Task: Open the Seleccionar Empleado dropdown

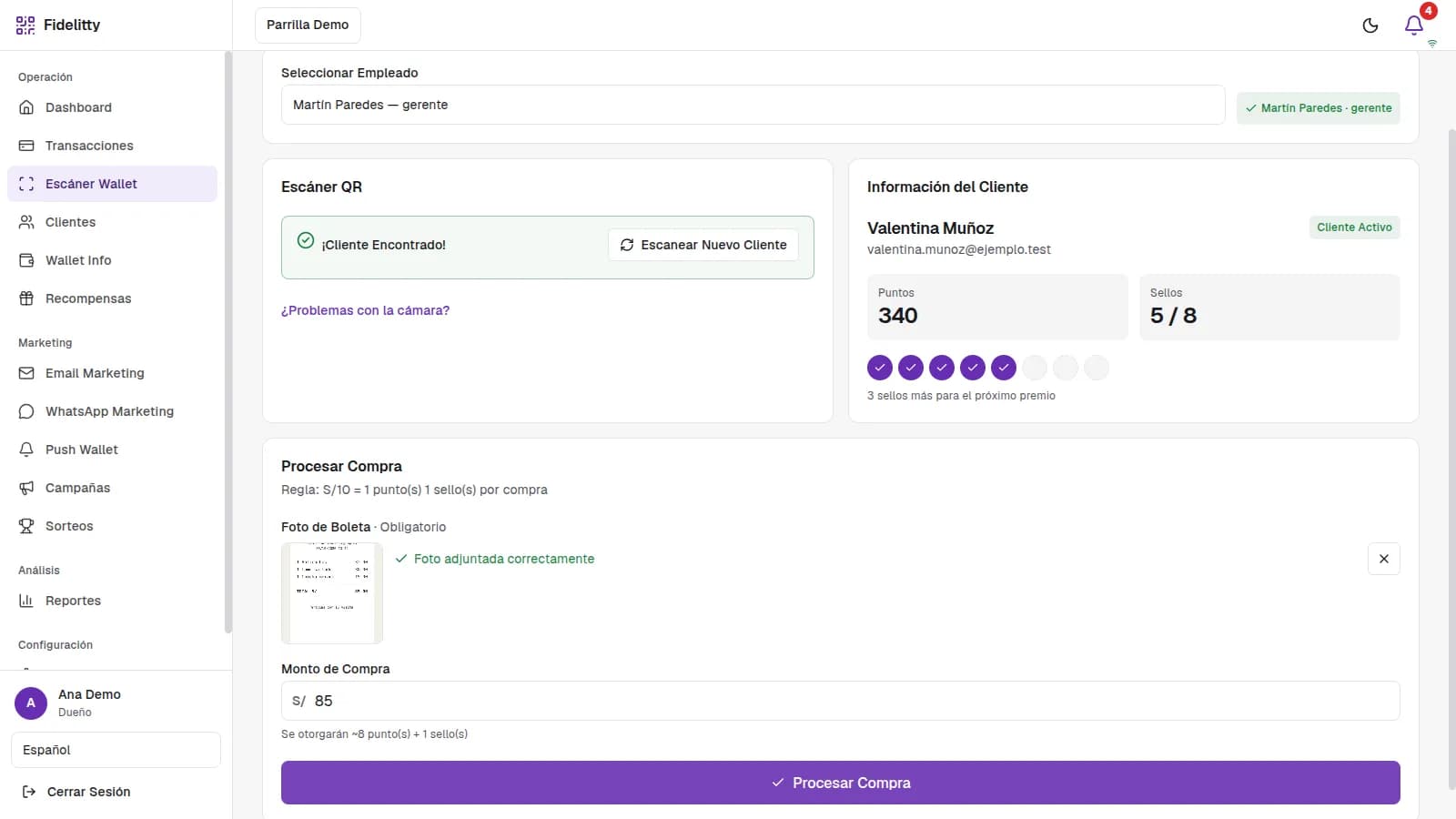Action: point(753,105)
